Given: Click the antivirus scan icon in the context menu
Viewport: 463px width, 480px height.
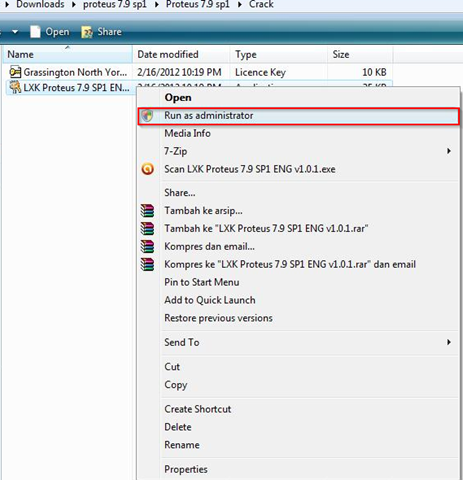Looking at the screenshot, I should (x=147, y=169).
